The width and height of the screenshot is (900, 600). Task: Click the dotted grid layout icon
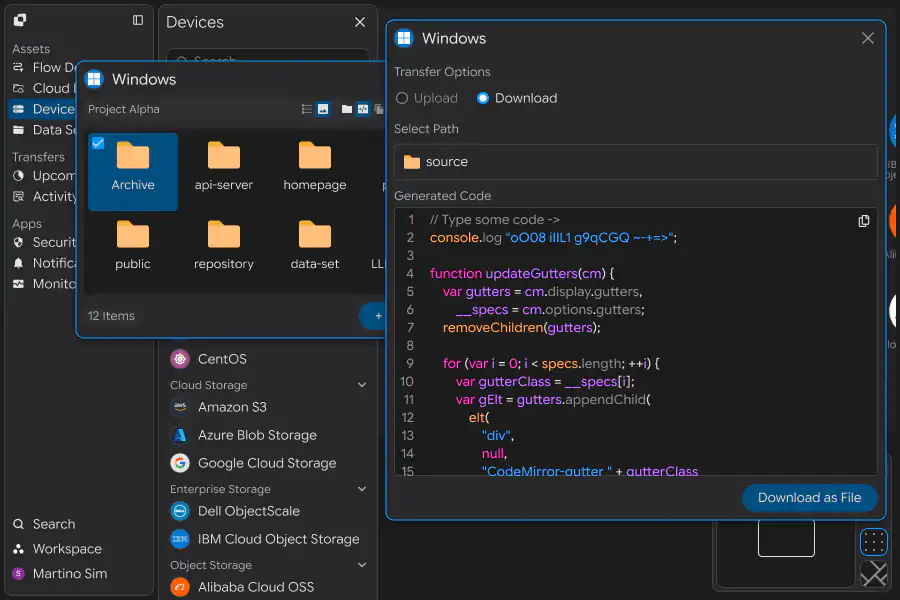874,543
